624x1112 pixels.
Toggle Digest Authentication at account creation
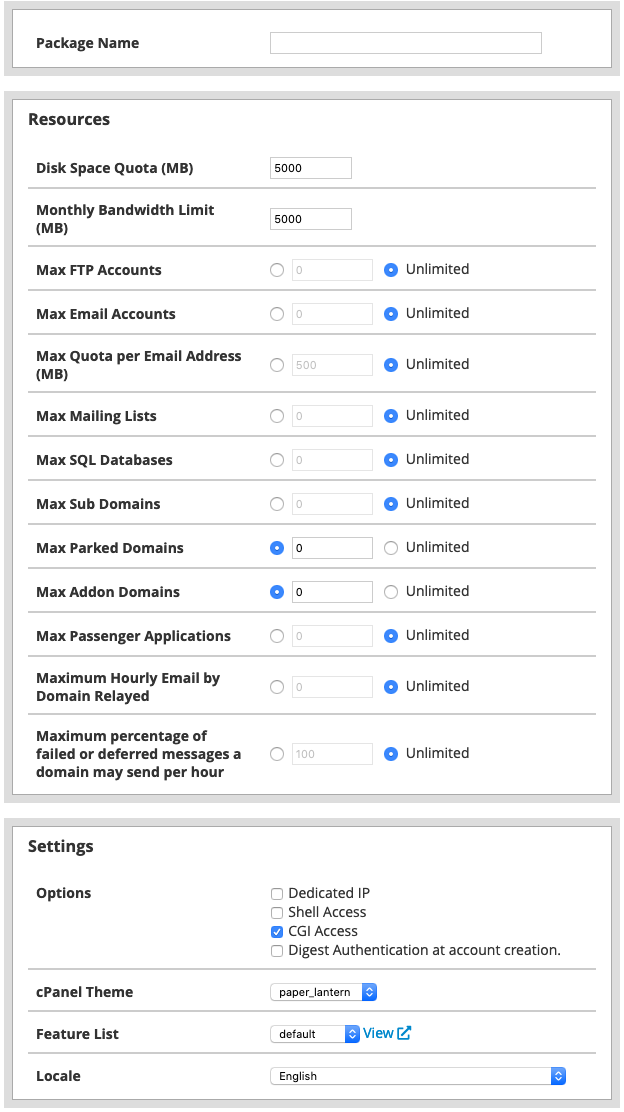tap(277, 950)
